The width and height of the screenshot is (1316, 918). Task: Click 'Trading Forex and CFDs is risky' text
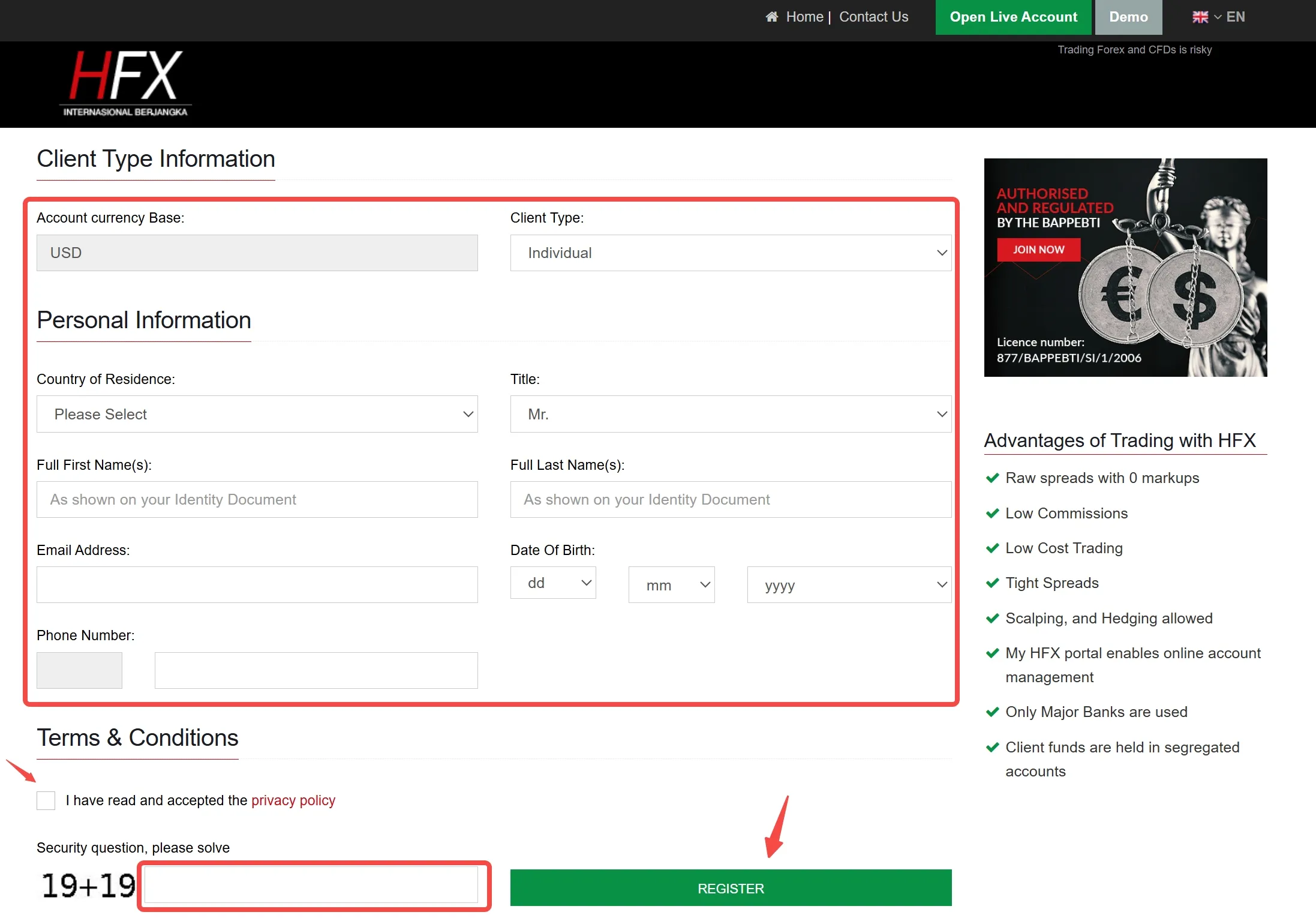1134,50
